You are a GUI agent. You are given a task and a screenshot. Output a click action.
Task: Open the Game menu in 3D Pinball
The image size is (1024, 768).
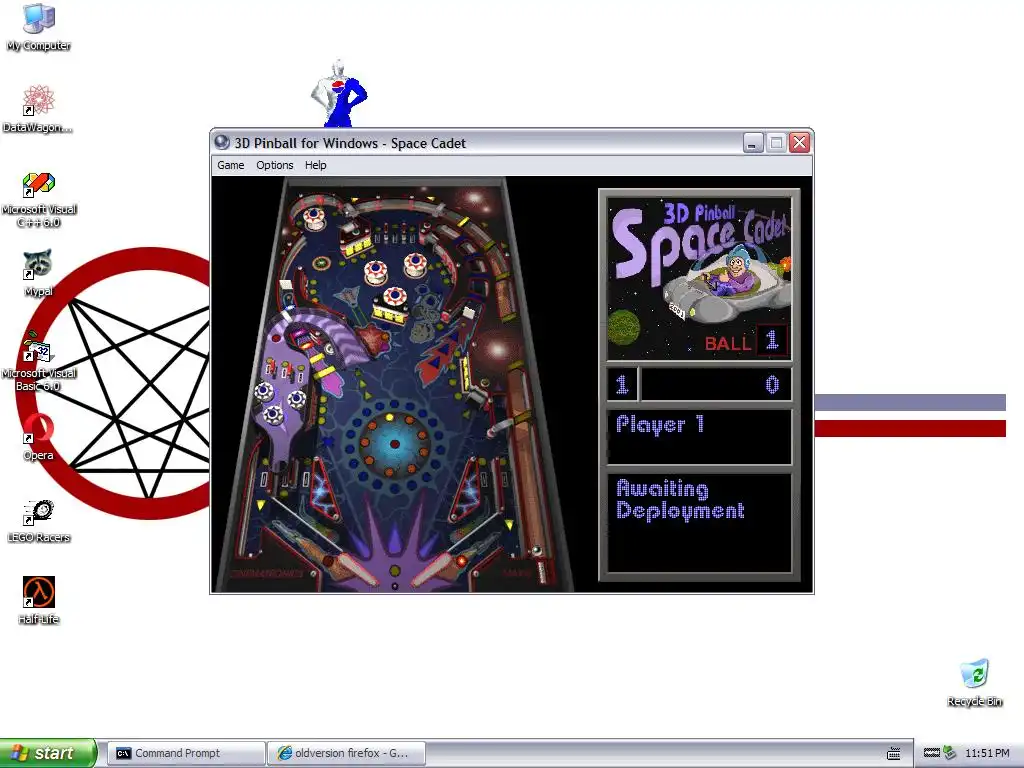231,165
